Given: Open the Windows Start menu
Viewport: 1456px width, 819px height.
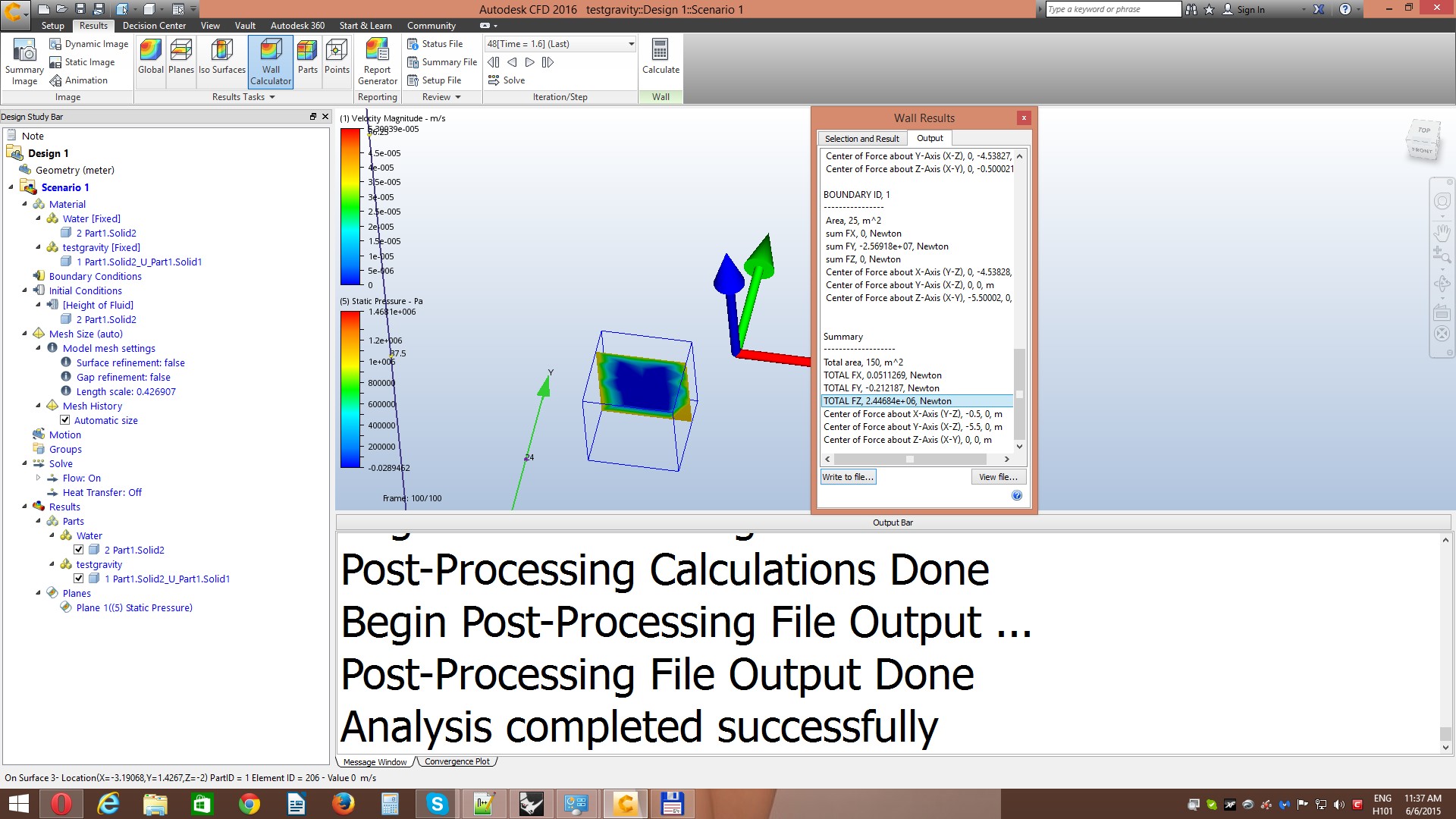Looking at the screenshot, I should (x=18, y=804).
